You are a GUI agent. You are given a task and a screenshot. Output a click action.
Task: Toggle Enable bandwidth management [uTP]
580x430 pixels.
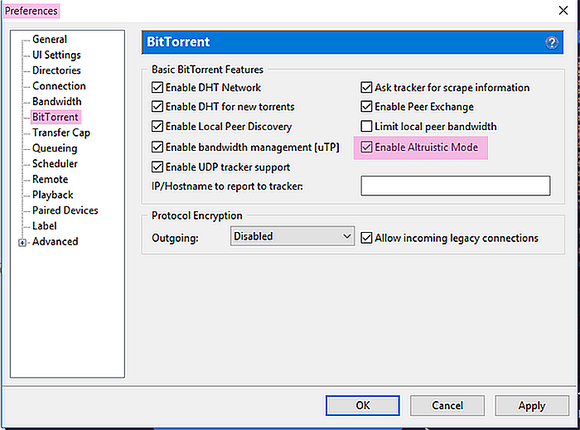point(157,147)
